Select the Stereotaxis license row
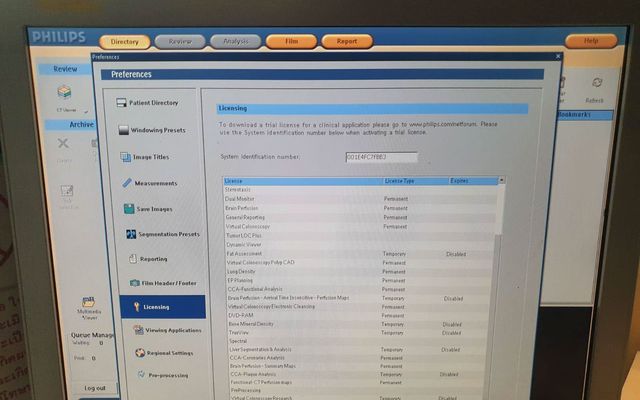 coord(360,190)
